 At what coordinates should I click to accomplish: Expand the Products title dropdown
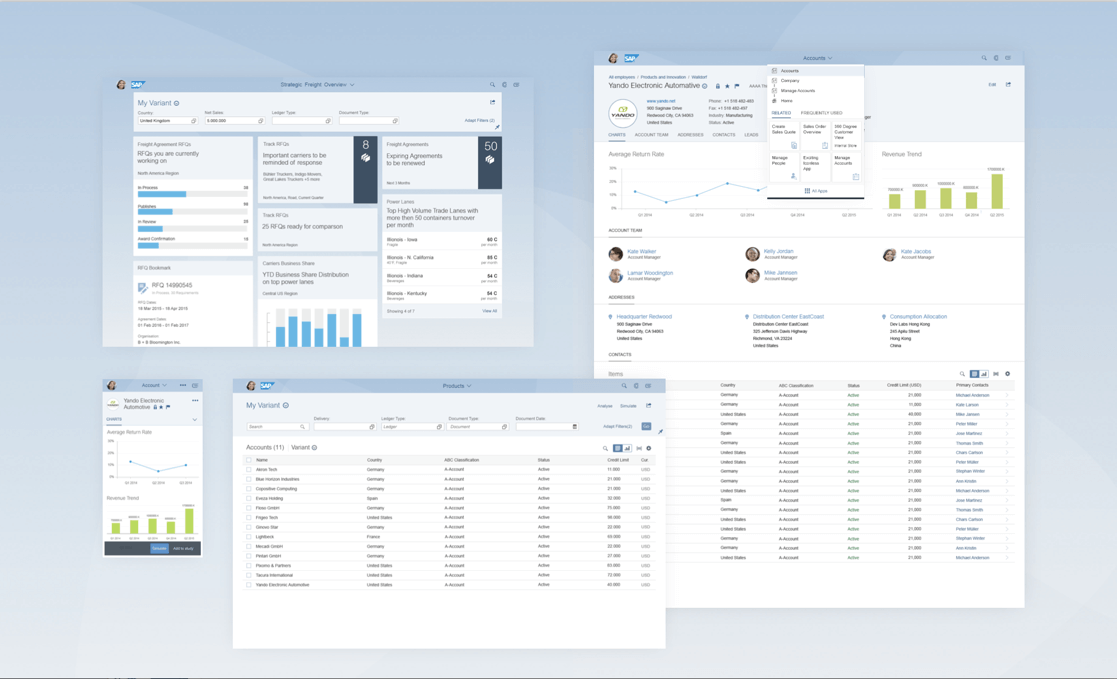[457, 386]
